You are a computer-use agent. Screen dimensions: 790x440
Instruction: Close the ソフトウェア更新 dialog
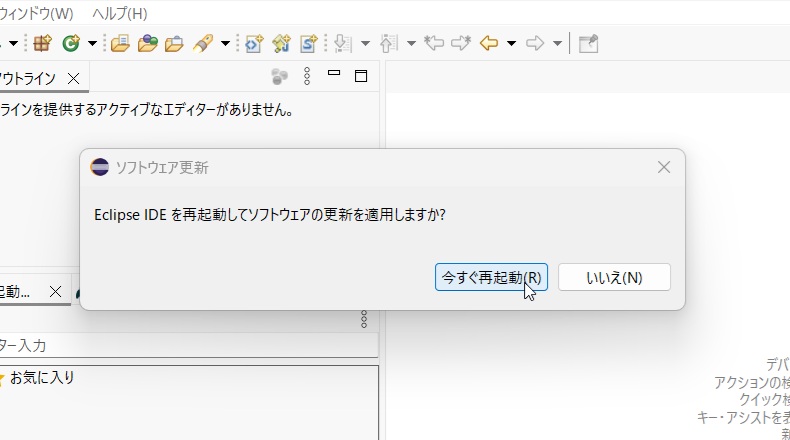[663, 167]
